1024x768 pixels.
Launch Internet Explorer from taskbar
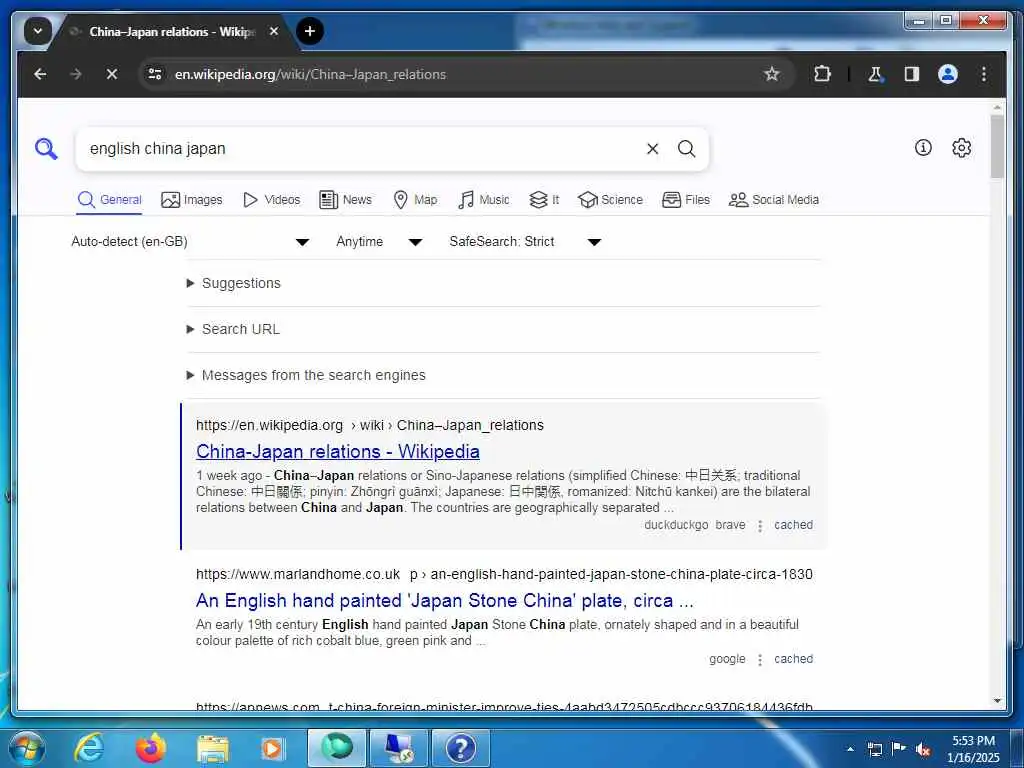tap(89, 748)
